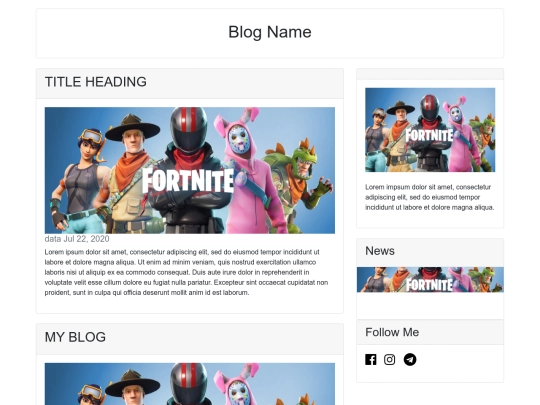Click the Follow Me section heading
Viewport: 540px width, 405px height.
tap(392, 332)
